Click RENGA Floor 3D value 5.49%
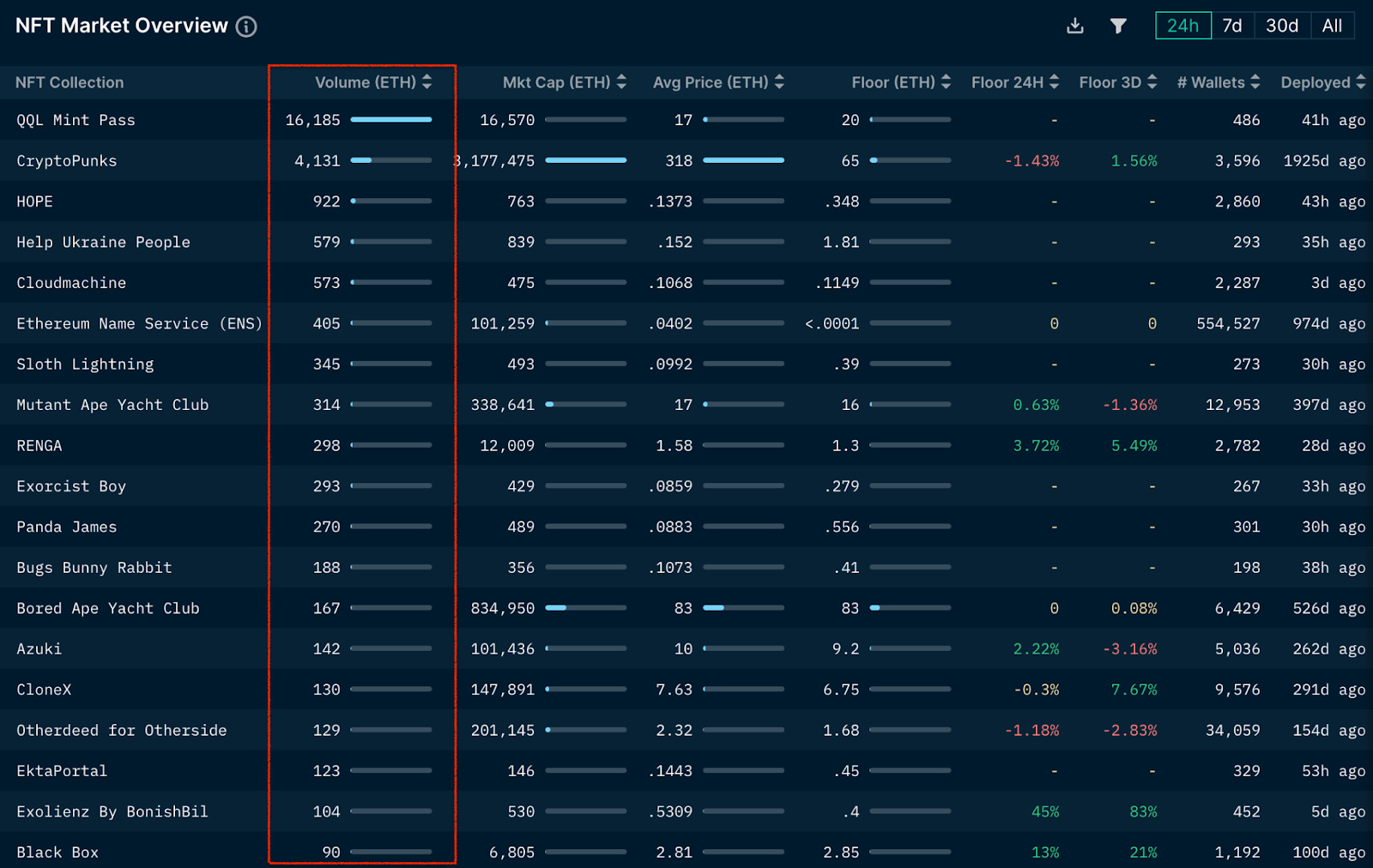The width and height of the screenshot is (1373, 868). coord(1134,446)
